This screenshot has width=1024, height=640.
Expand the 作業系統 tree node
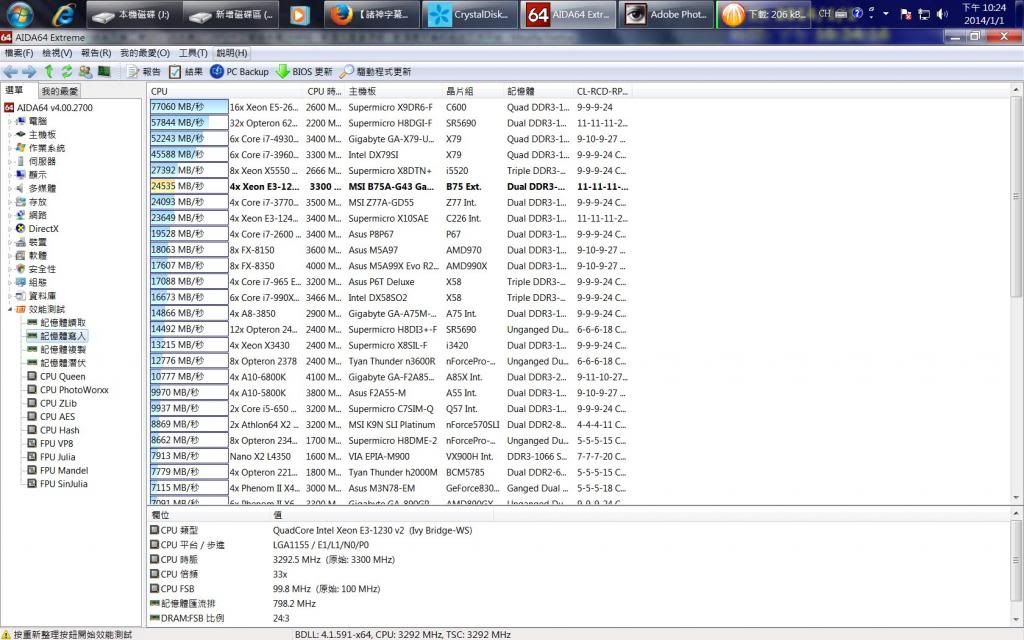coord(10,148)
